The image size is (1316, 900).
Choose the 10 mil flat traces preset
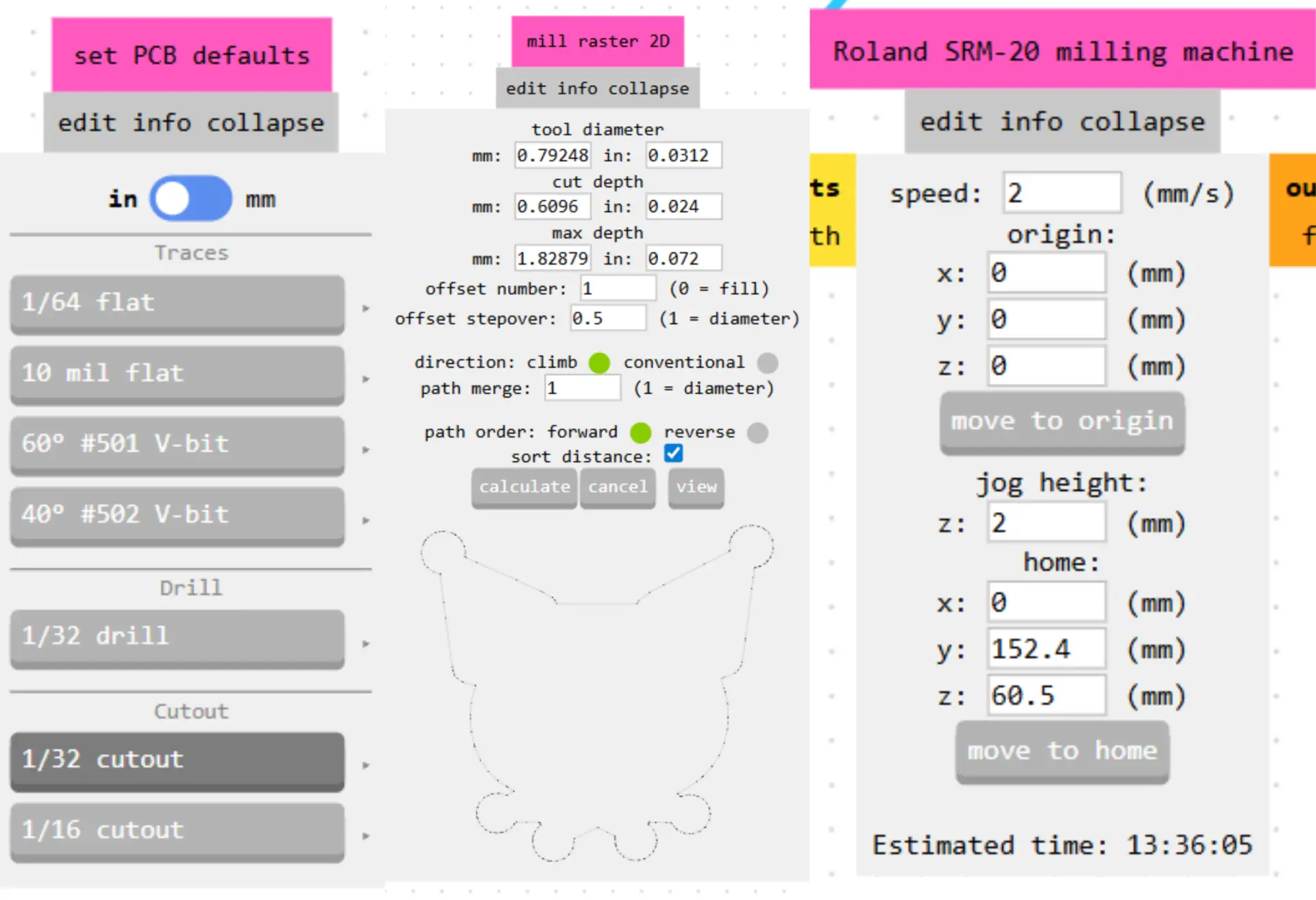coord(177,374)
